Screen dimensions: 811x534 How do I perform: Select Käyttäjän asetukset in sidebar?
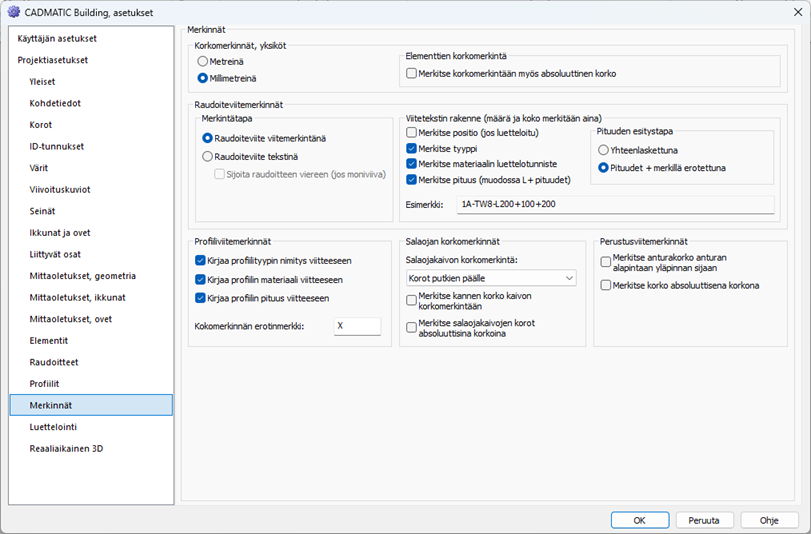tap(57, 38)
